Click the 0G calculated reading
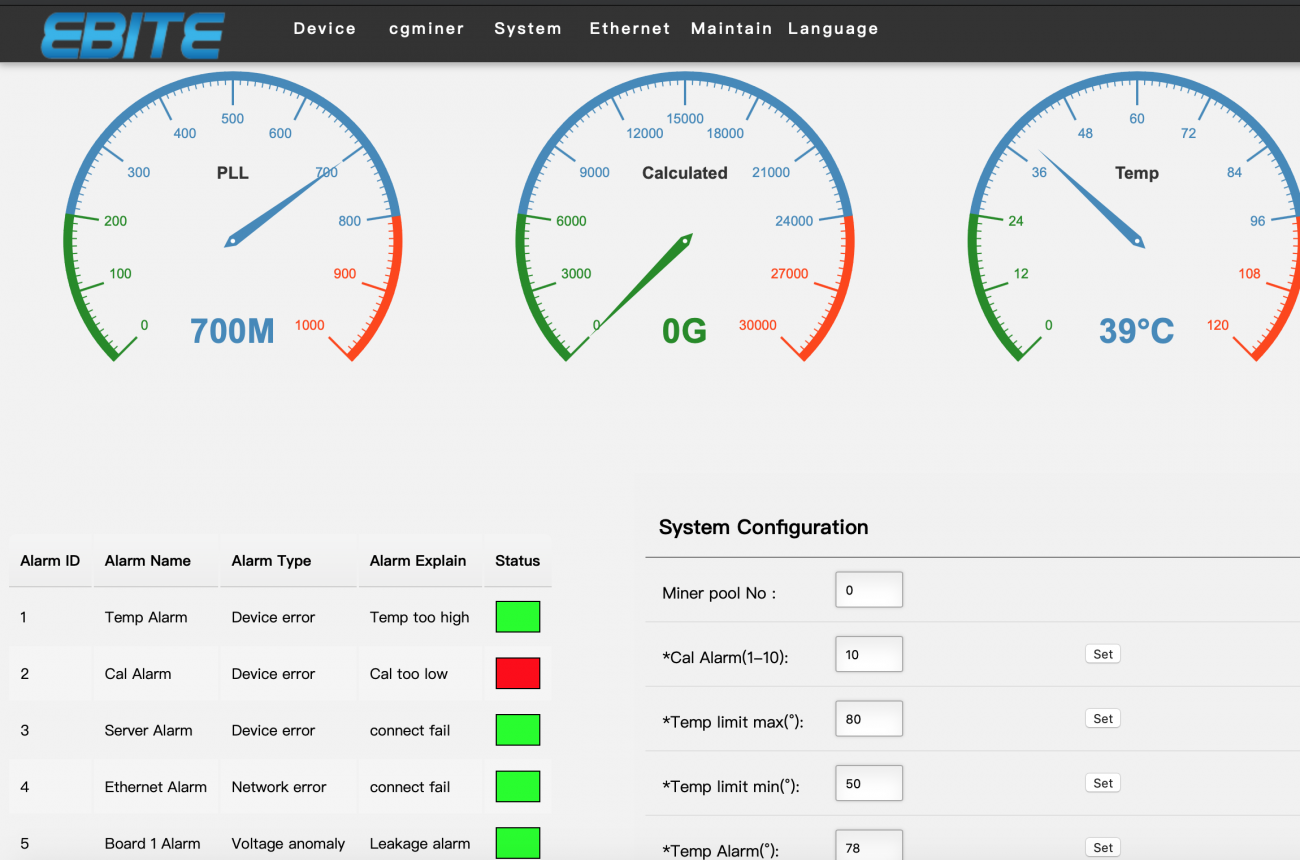 (684, 331)
